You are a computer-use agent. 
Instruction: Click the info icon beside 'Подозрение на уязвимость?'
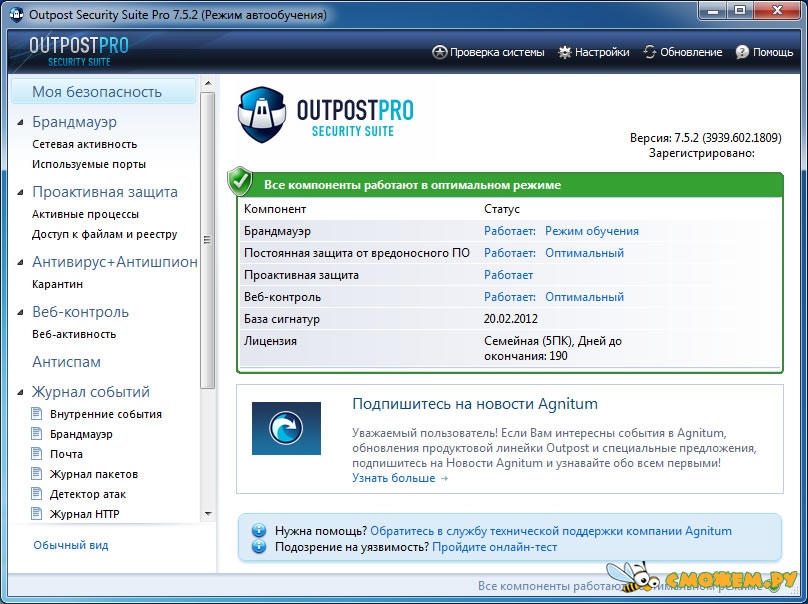pos(259,546)
